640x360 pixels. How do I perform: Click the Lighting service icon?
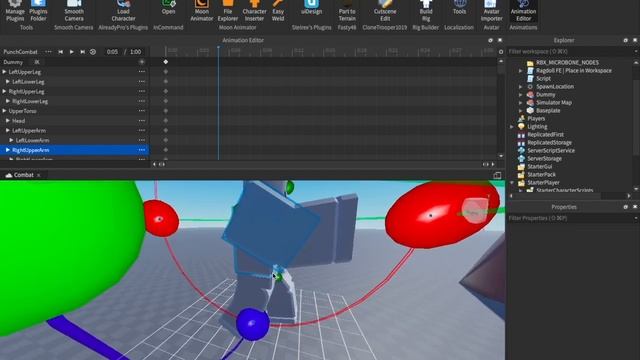coord(521,127)
